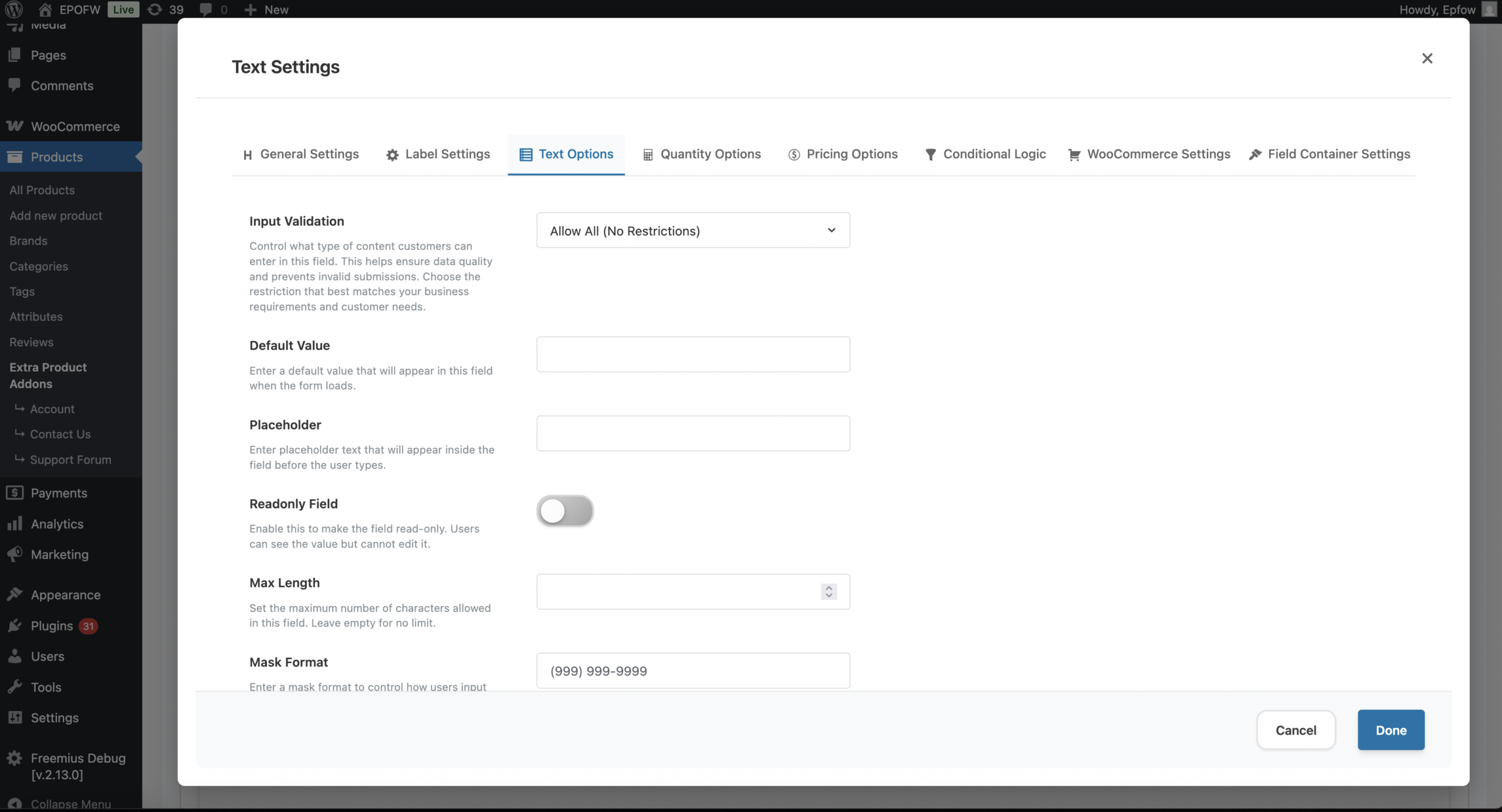This screenshot has width=1502, height=812.
Task: Click inside the Placeholder text field
Action: (x=692, y=433)
